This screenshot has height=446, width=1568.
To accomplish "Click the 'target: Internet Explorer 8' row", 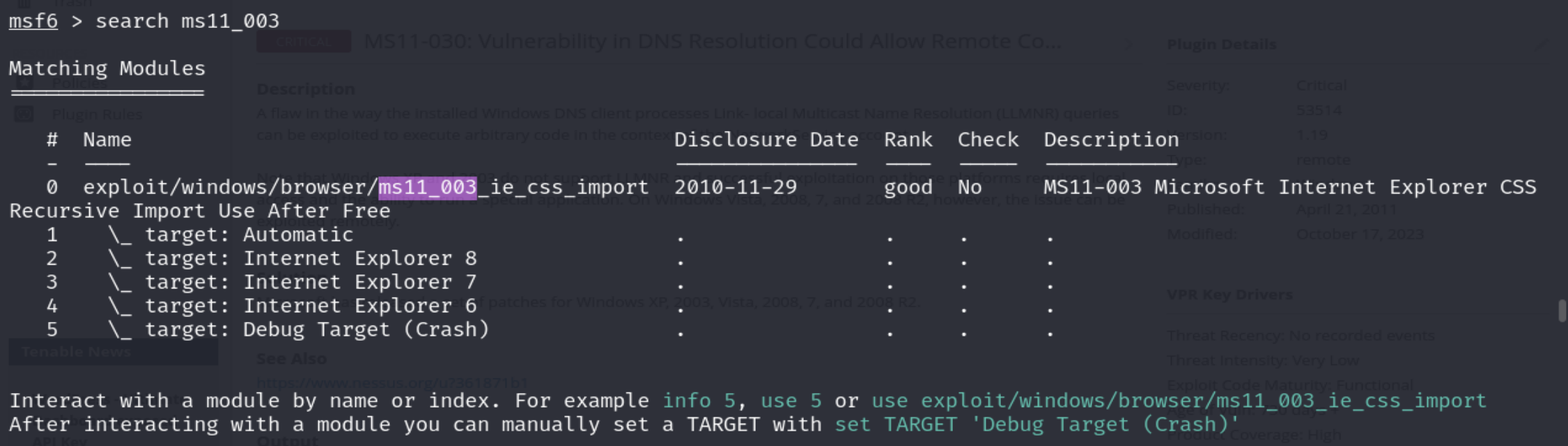I will click(x=293, y=259).
